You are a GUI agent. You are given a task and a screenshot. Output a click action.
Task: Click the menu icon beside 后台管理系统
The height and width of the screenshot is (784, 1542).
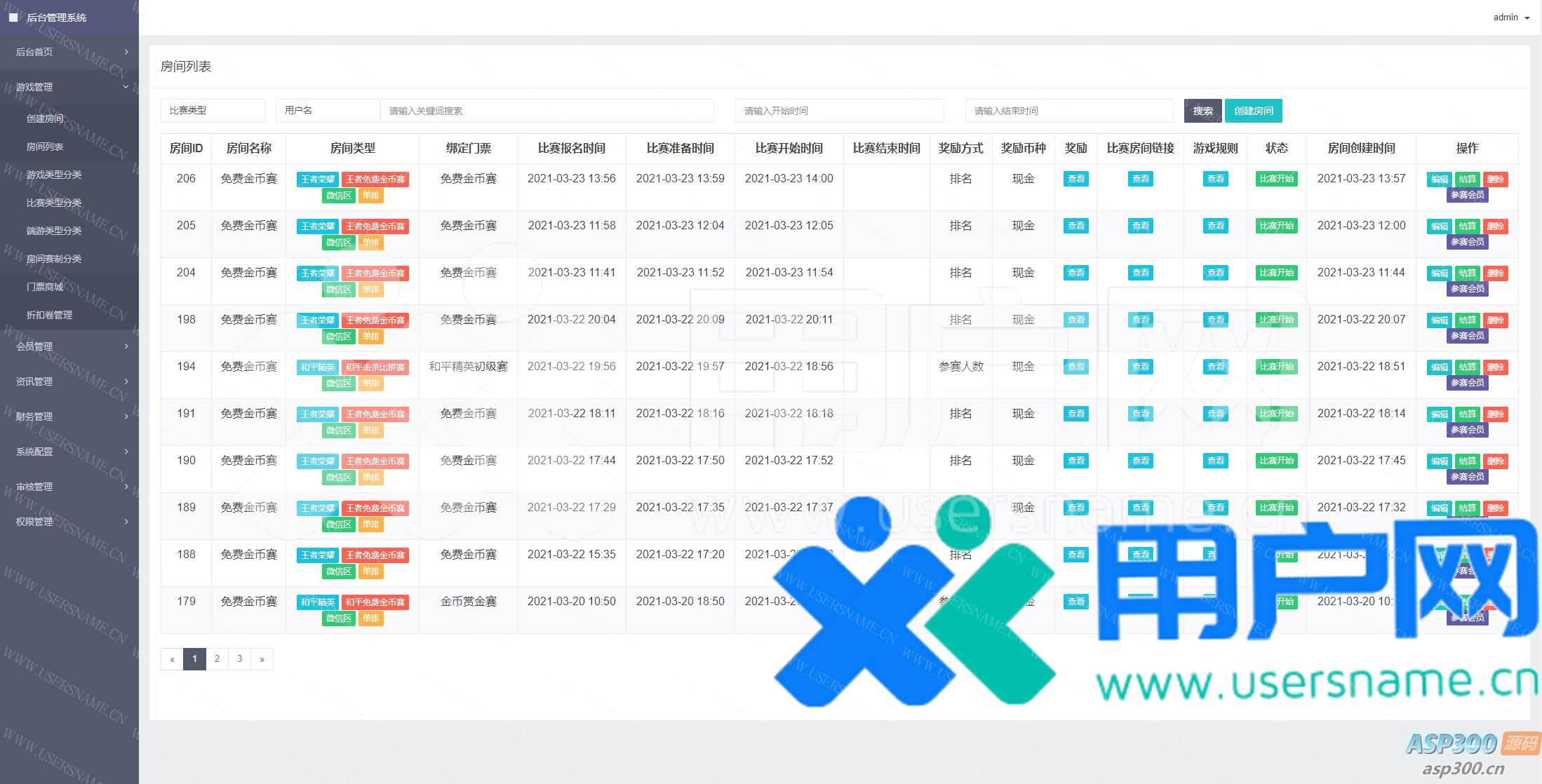pos(13,18)
